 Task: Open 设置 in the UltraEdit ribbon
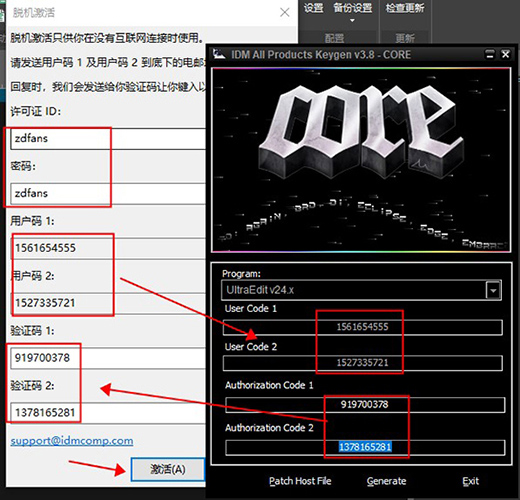click(313, 8)
